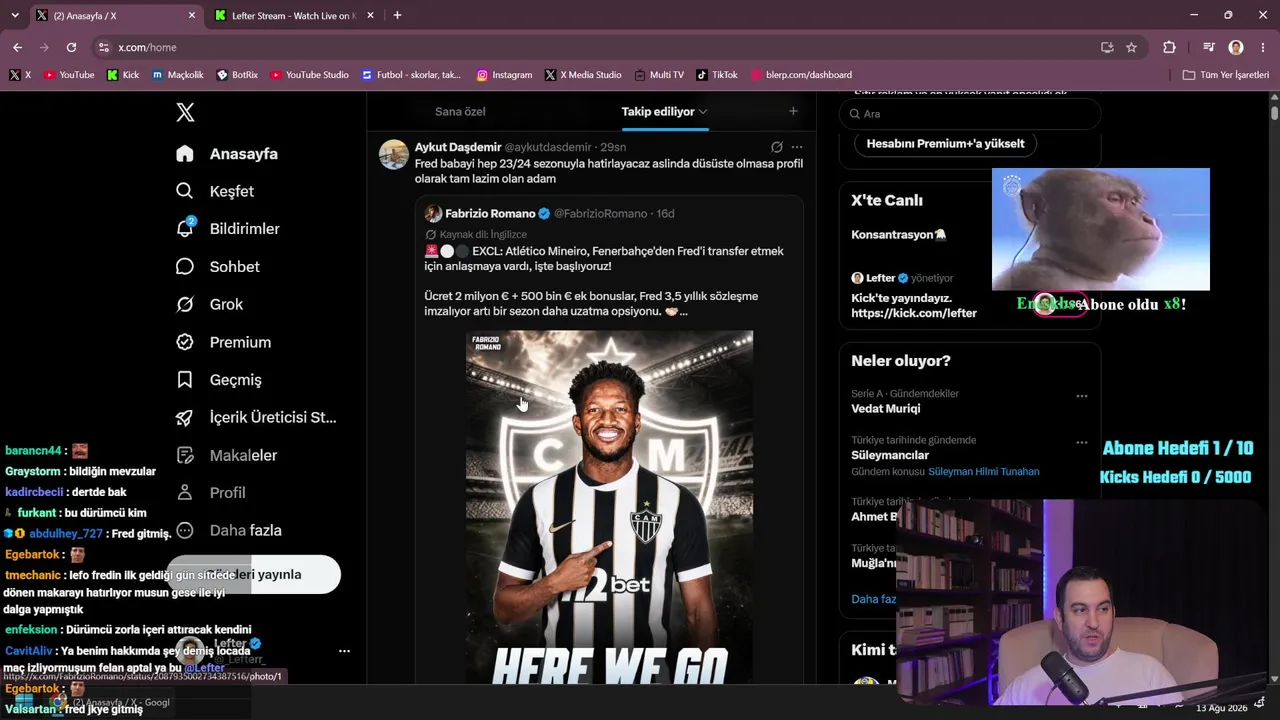Screen dimensions: 1280x720
Task: Click the Chrome profile avatar
Action: point(1236,47)
